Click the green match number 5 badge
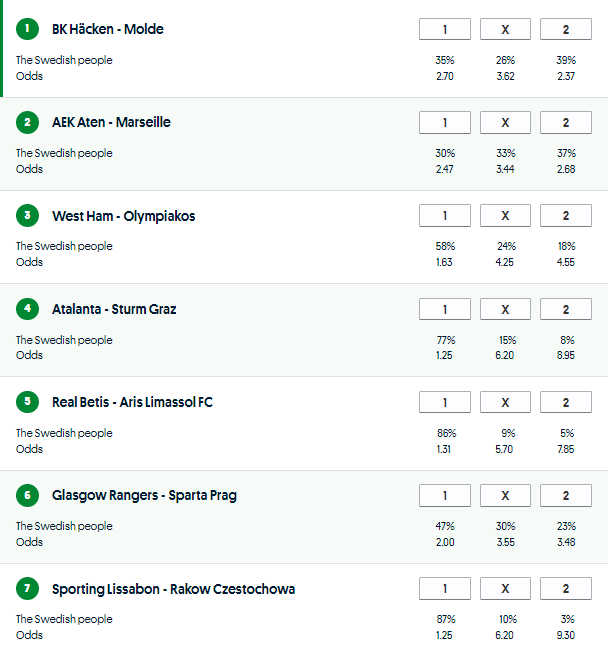 pos(27,402)
